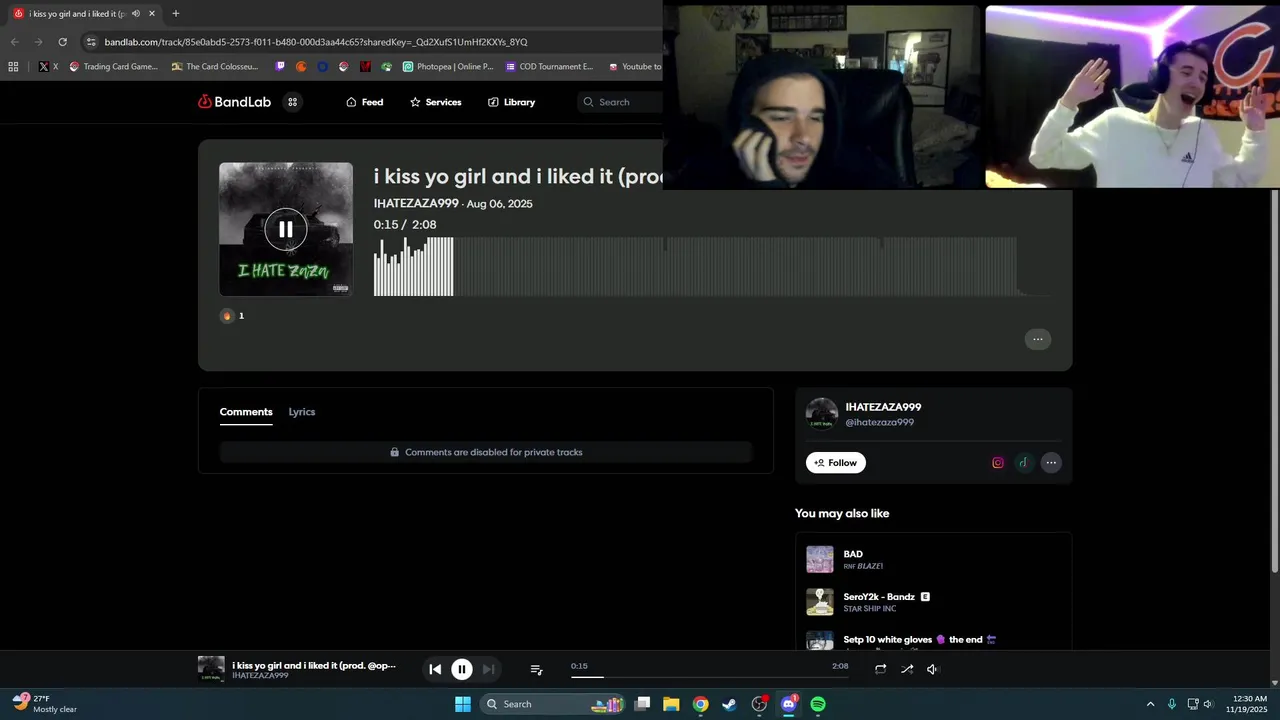Open the play queue icon
This screenshot has width=1280, height=720.
[x=536, y=669]
